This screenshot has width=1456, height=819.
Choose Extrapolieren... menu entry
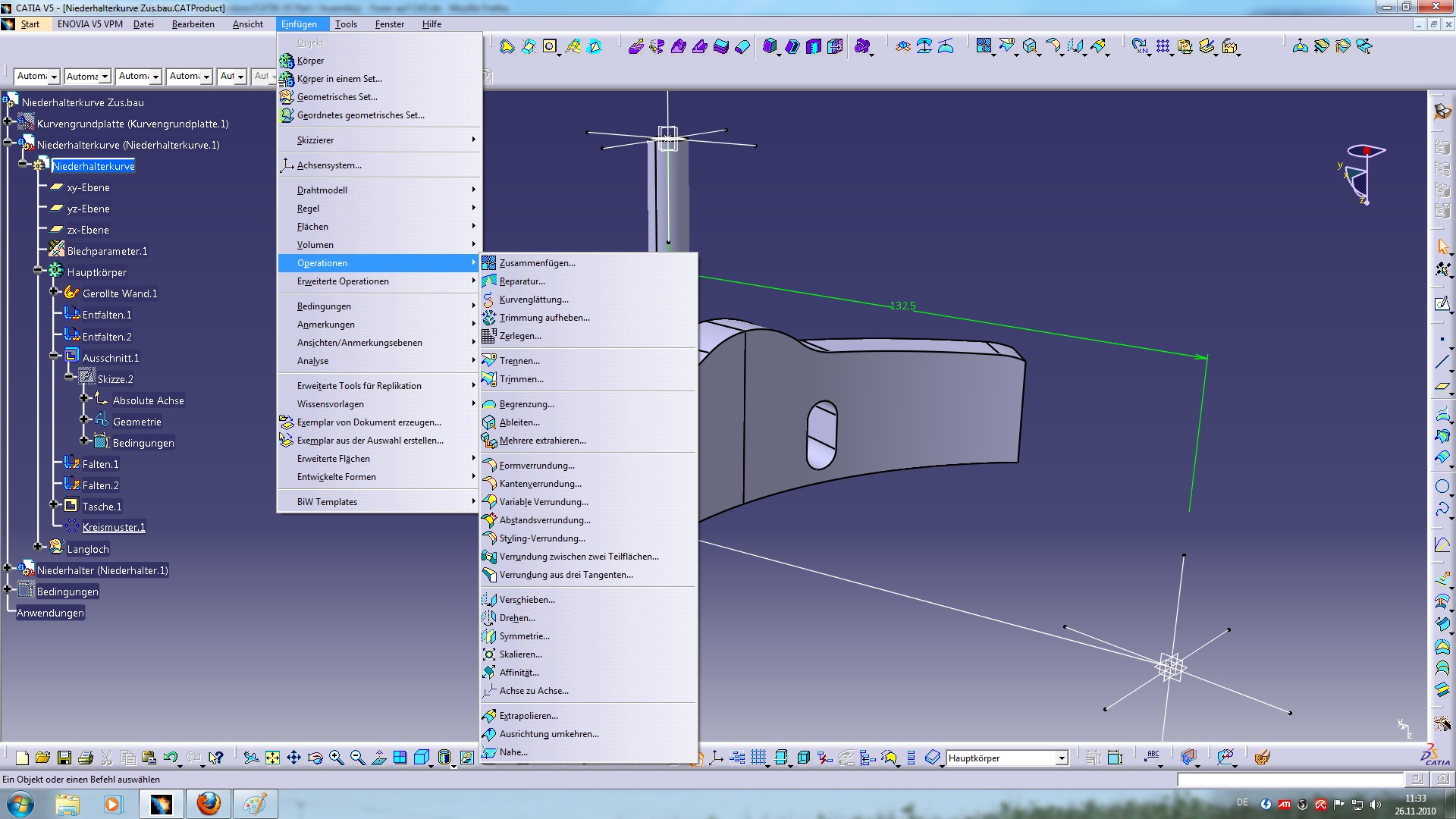click(x=588, y=716)
